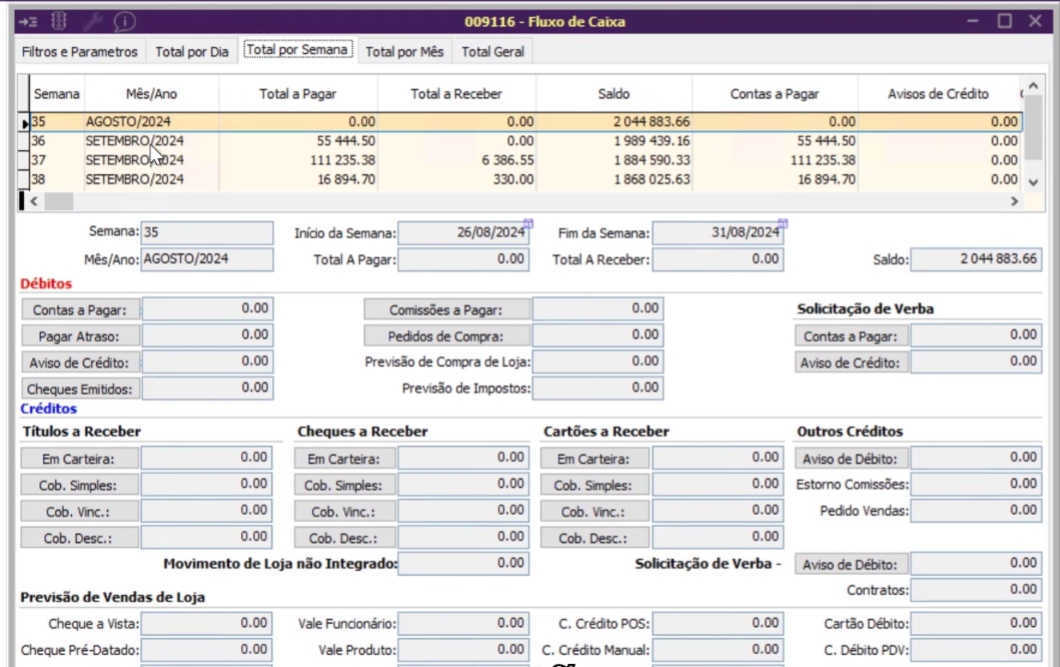Open the wrench settings icon
The width and height of the screenshot is (1060, 667).
click(x=93, y=22)
